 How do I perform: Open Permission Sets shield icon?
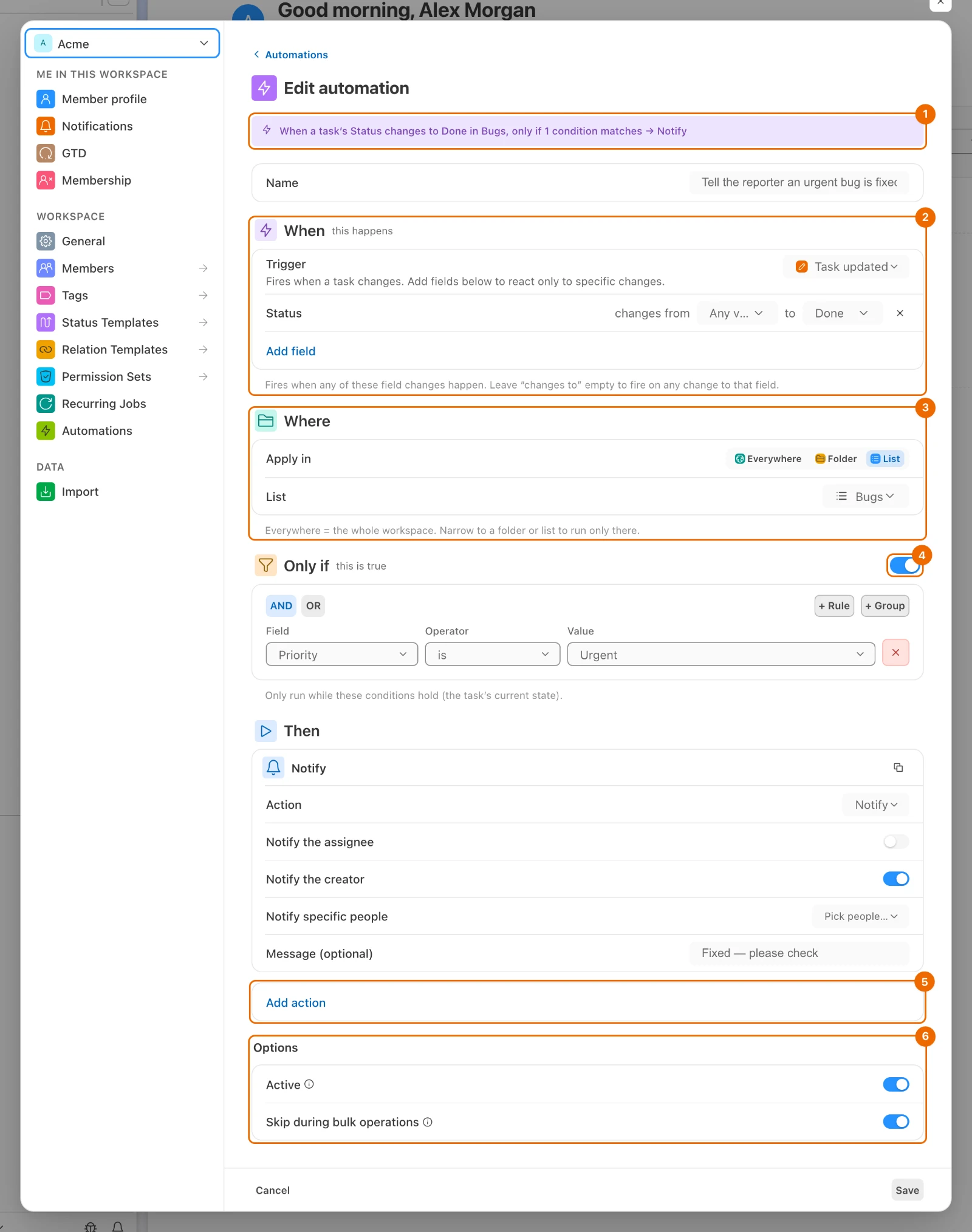click(x=46, y=376)
